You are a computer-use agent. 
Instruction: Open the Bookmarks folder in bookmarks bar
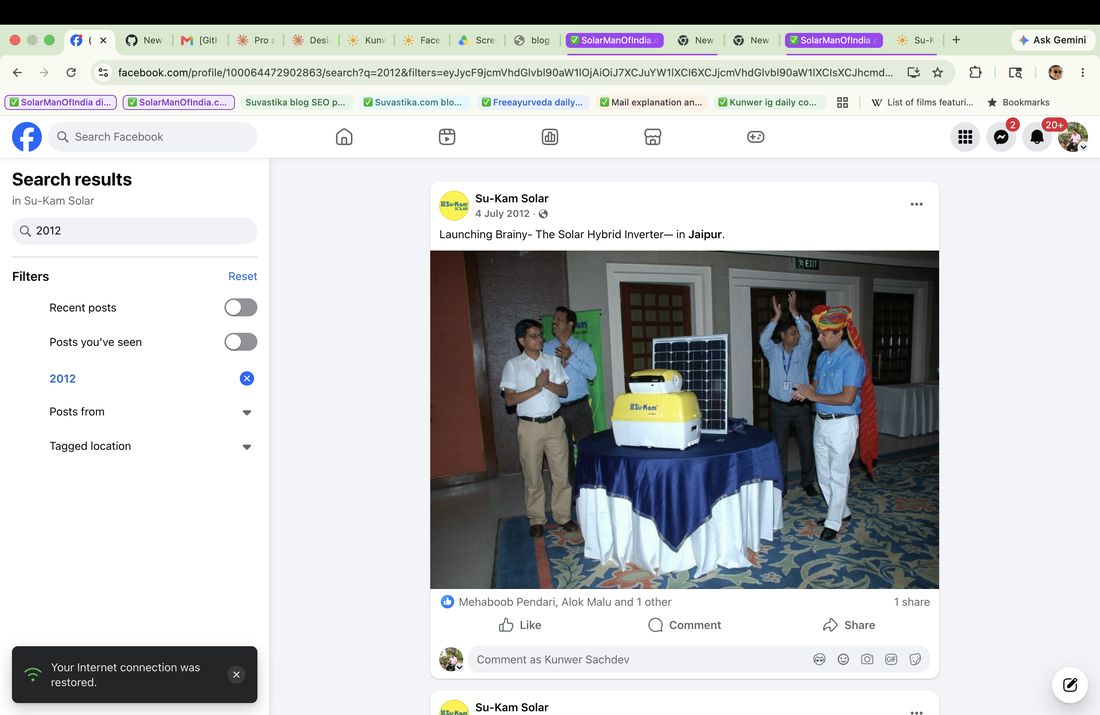click(x=1018, y=102)
